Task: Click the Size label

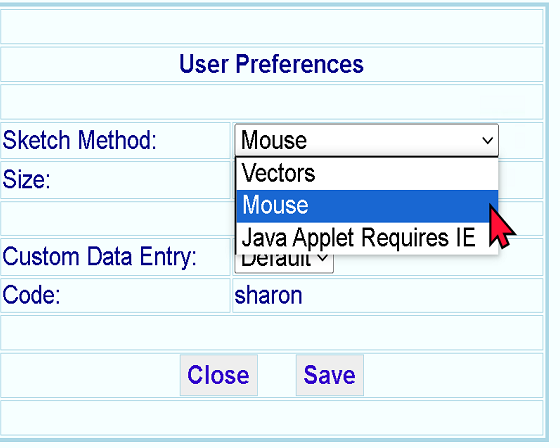Action: pos(26,179)
